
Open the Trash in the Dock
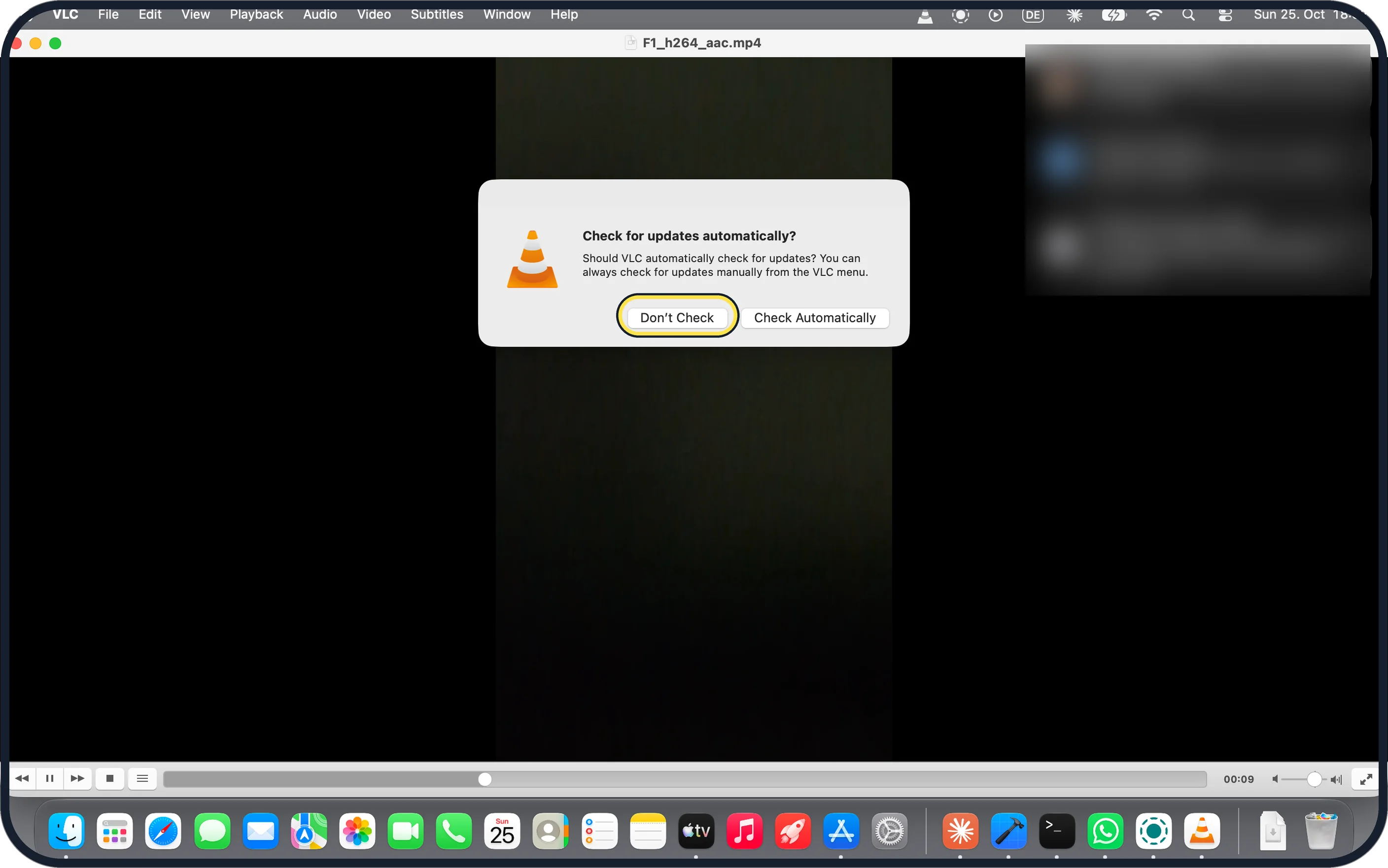[x=1320, y=831]
